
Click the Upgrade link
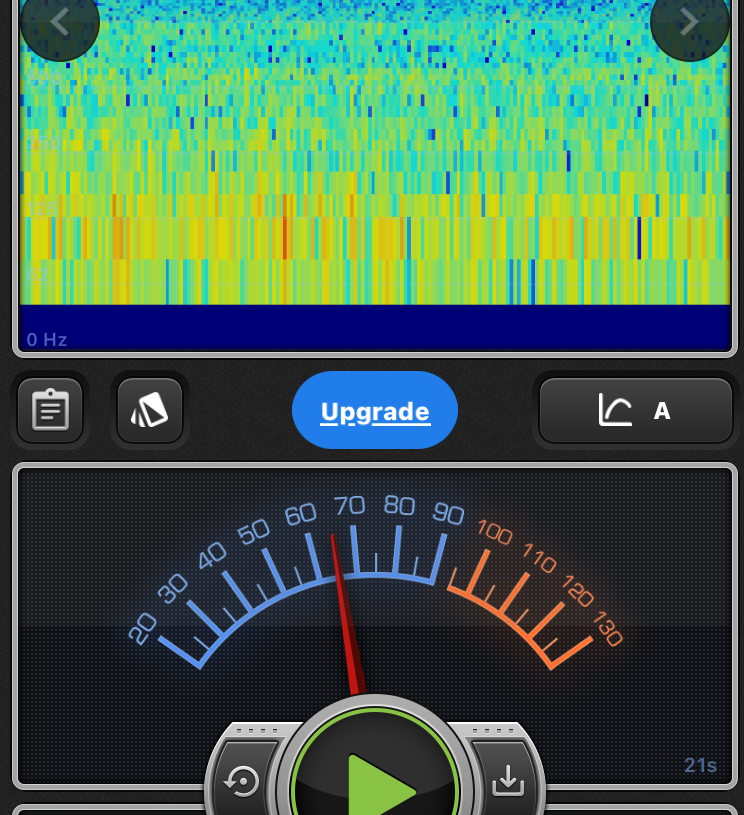[x=375, y=411]
